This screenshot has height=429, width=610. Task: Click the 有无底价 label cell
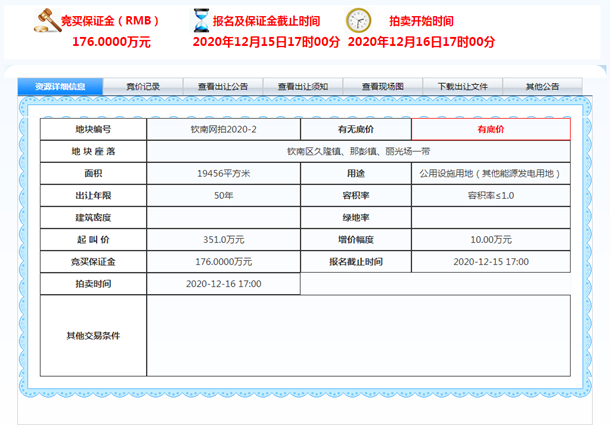point(356,129)
